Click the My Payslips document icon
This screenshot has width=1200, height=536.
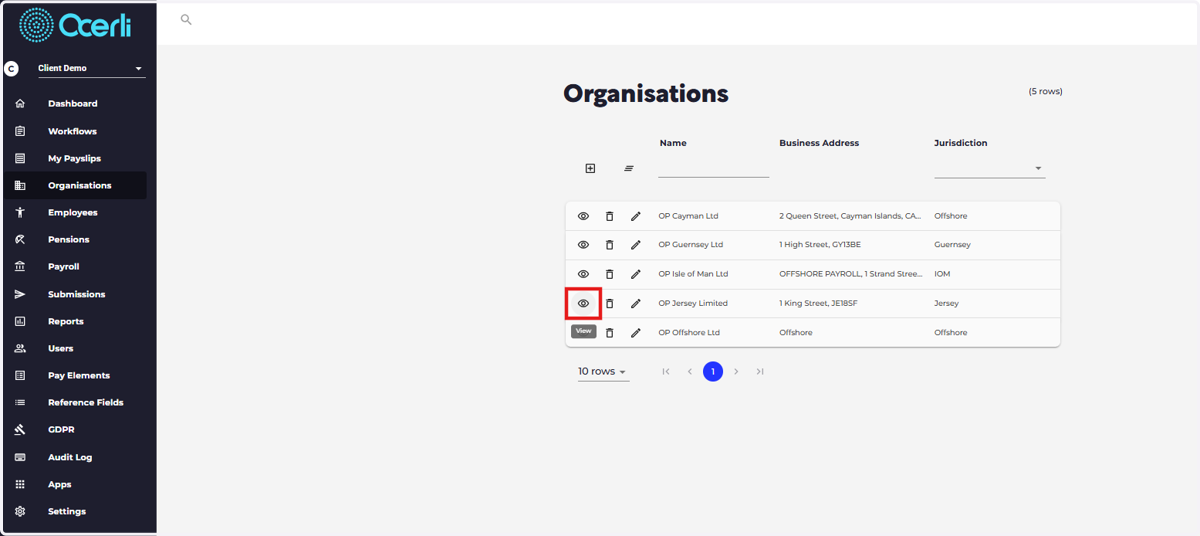pyautogui.click(x=20, y=158)
